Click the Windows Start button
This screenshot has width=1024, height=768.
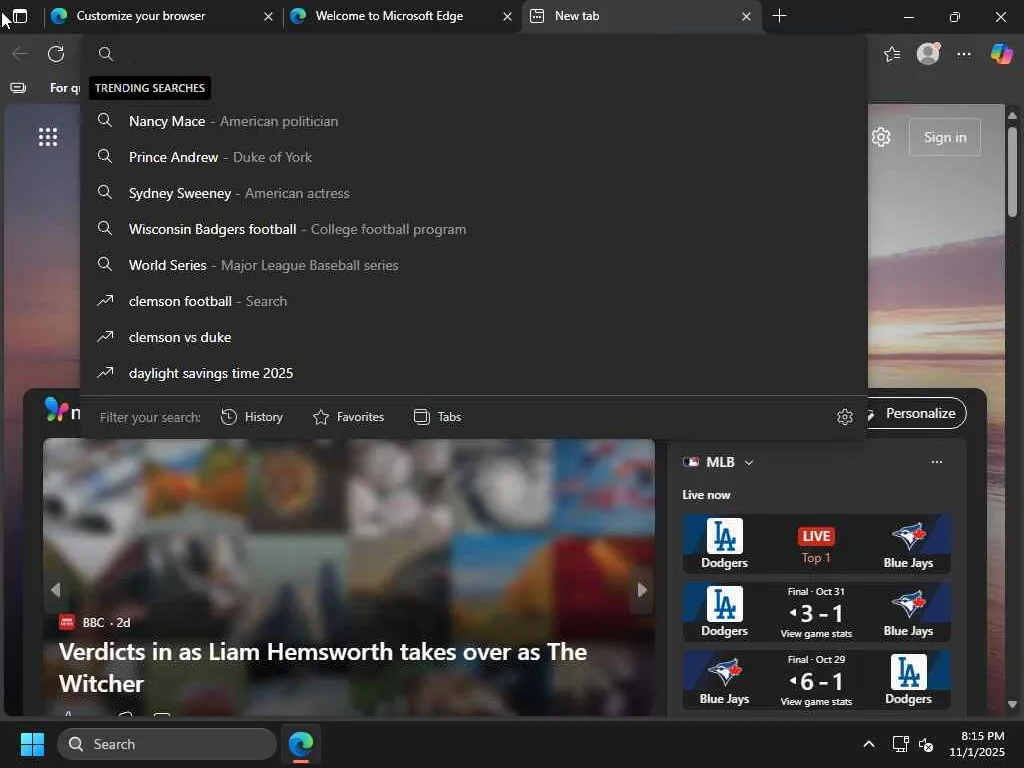click(x=32, y=744)
